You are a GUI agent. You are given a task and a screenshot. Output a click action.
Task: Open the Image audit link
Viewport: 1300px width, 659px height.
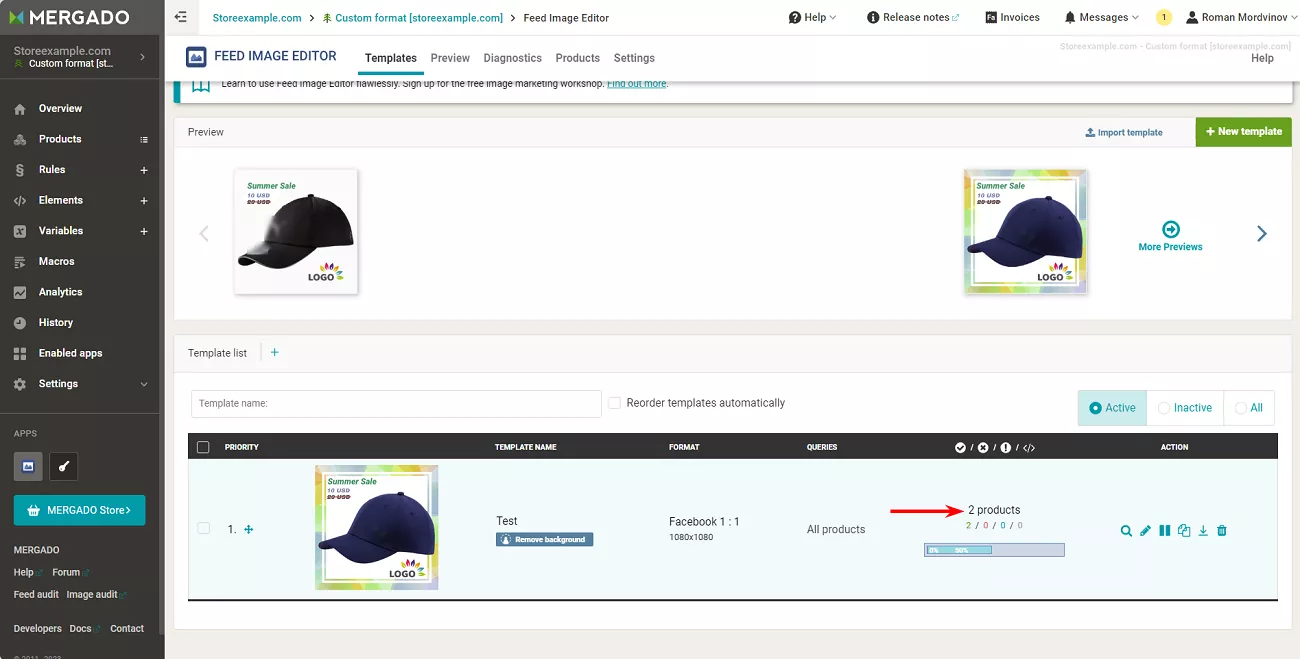(x=92, y=594)
